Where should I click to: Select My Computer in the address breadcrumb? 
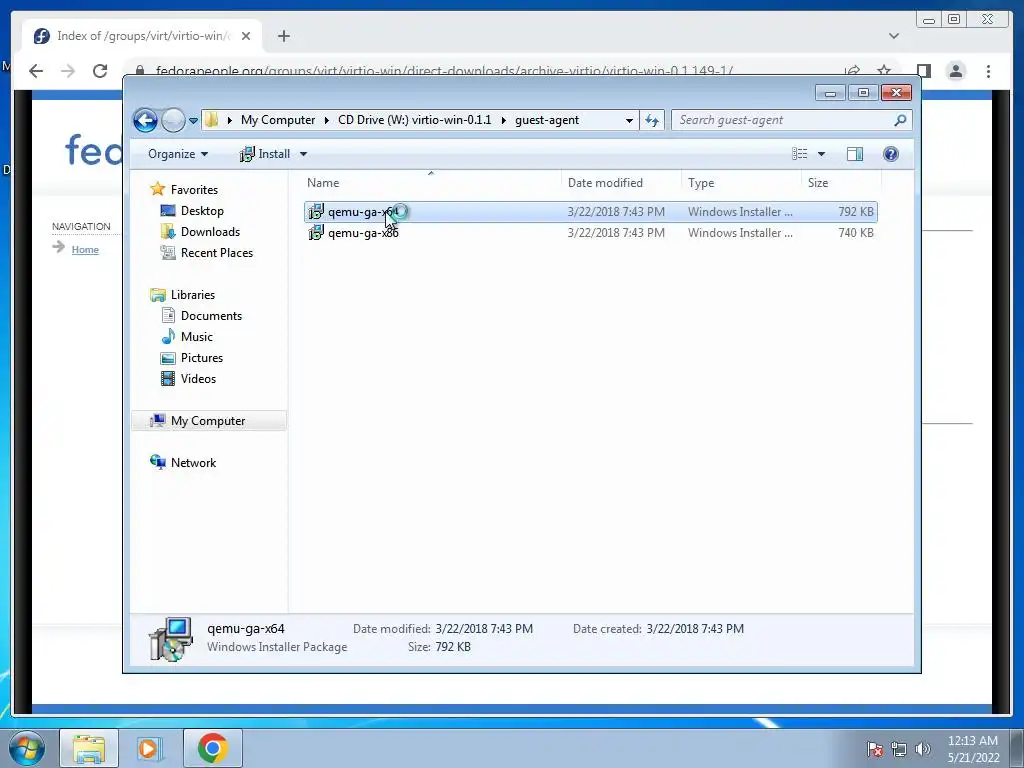278,120
